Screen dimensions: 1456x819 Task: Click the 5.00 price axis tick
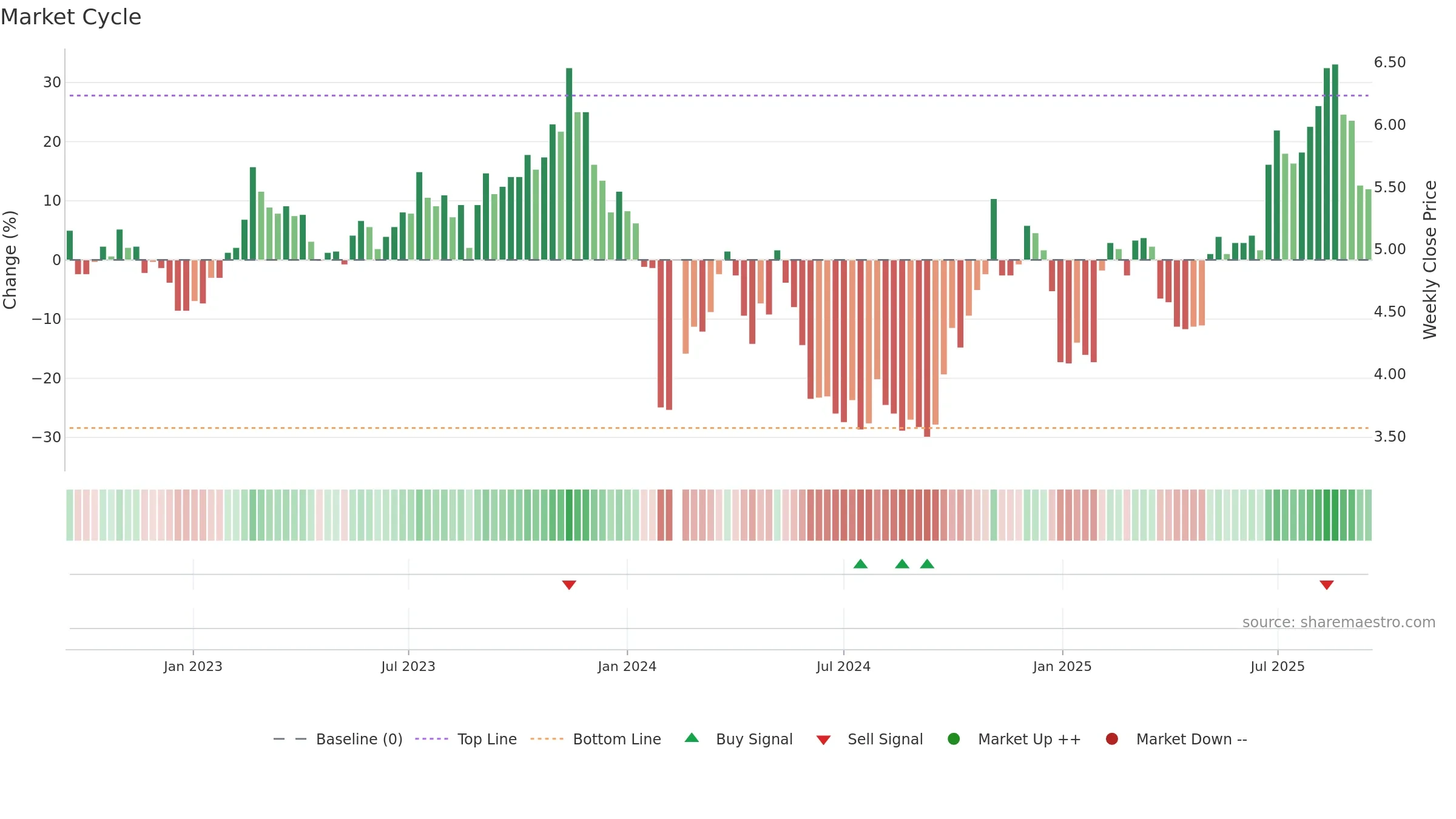[x=1389, y=249]
